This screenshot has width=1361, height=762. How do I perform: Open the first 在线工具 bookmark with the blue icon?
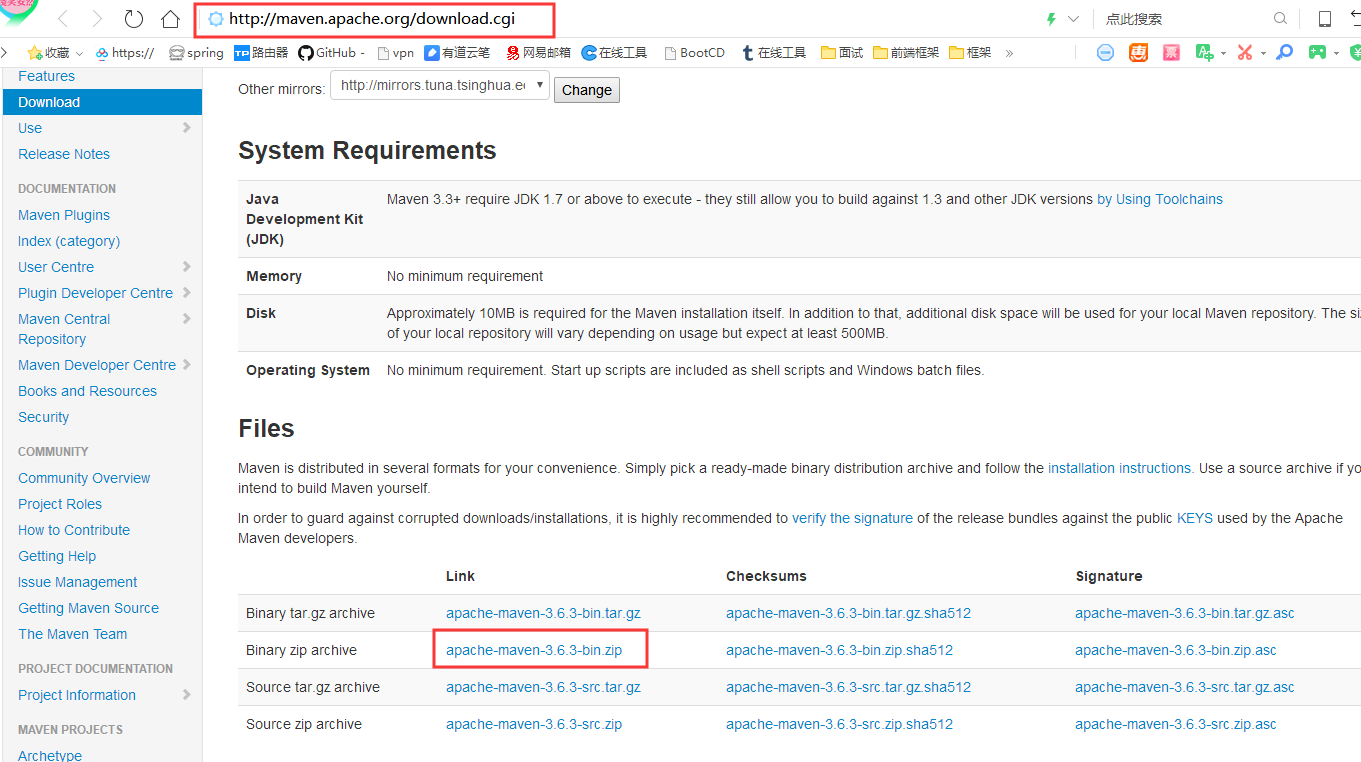pyautogui.click(x=614, y=53)
